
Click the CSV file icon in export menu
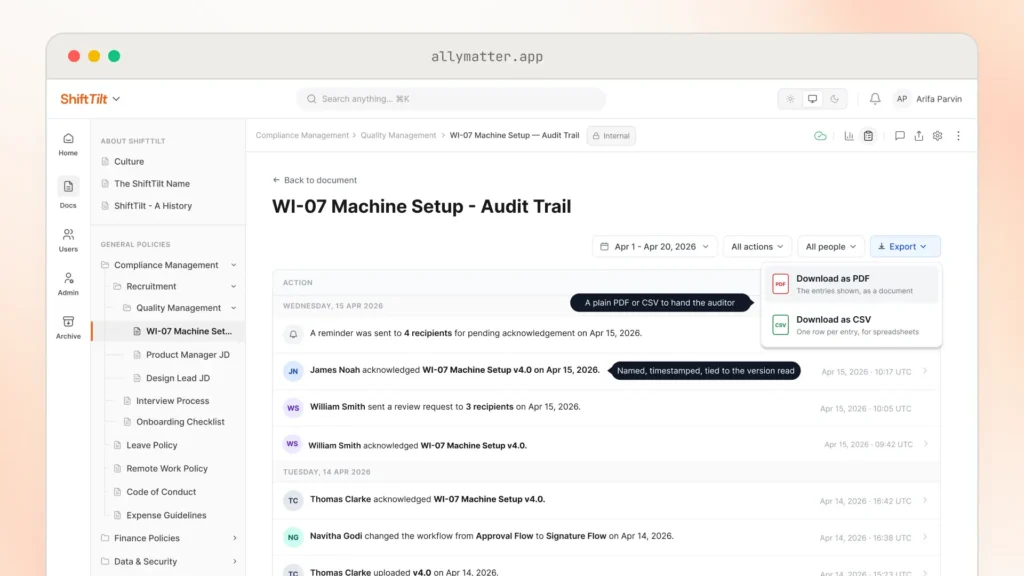pyautogui.click(x=780, y=325)
